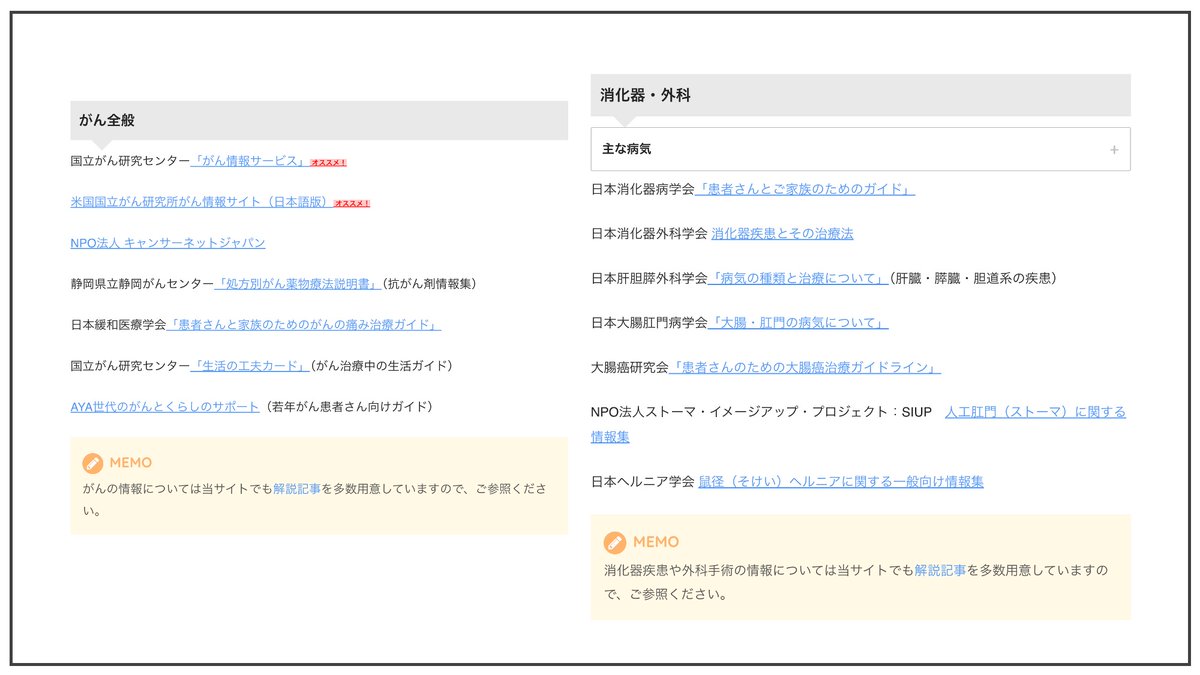This screenshot has width=1200, height=675.
Task: Open the 「生活の工夫カード」 link
Action: 250,365
